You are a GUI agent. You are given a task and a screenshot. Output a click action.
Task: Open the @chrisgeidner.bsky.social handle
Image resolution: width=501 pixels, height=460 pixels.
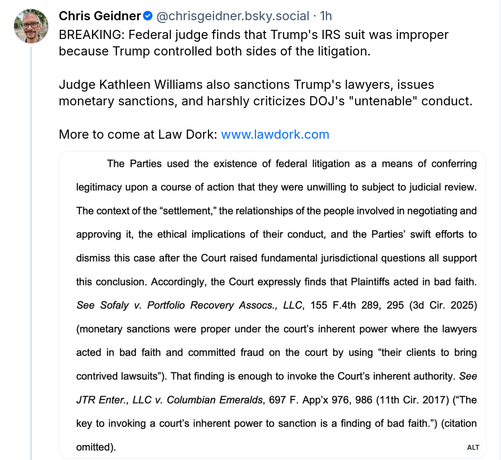233,16
